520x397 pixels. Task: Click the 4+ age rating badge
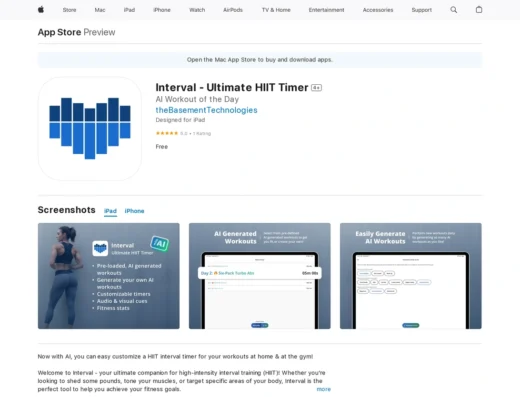point(316,88)
